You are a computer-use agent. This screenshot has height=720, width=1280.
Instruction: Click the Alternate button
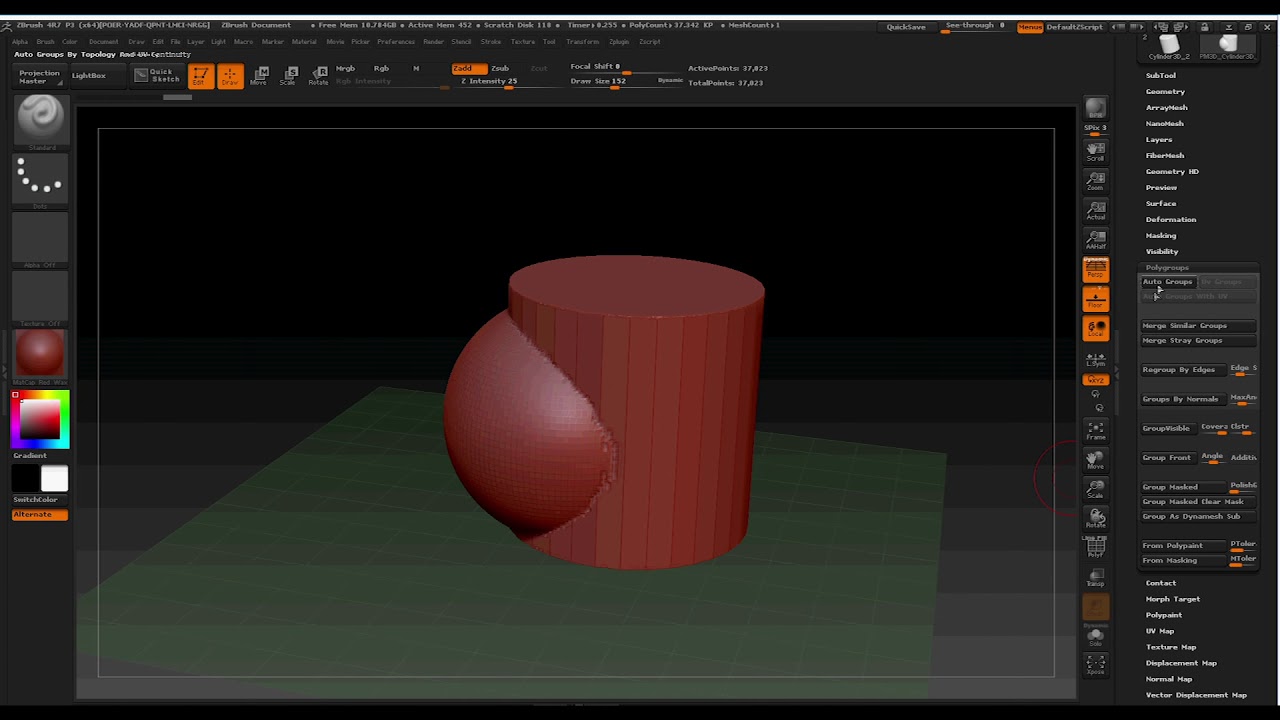(x=40, y=514)
